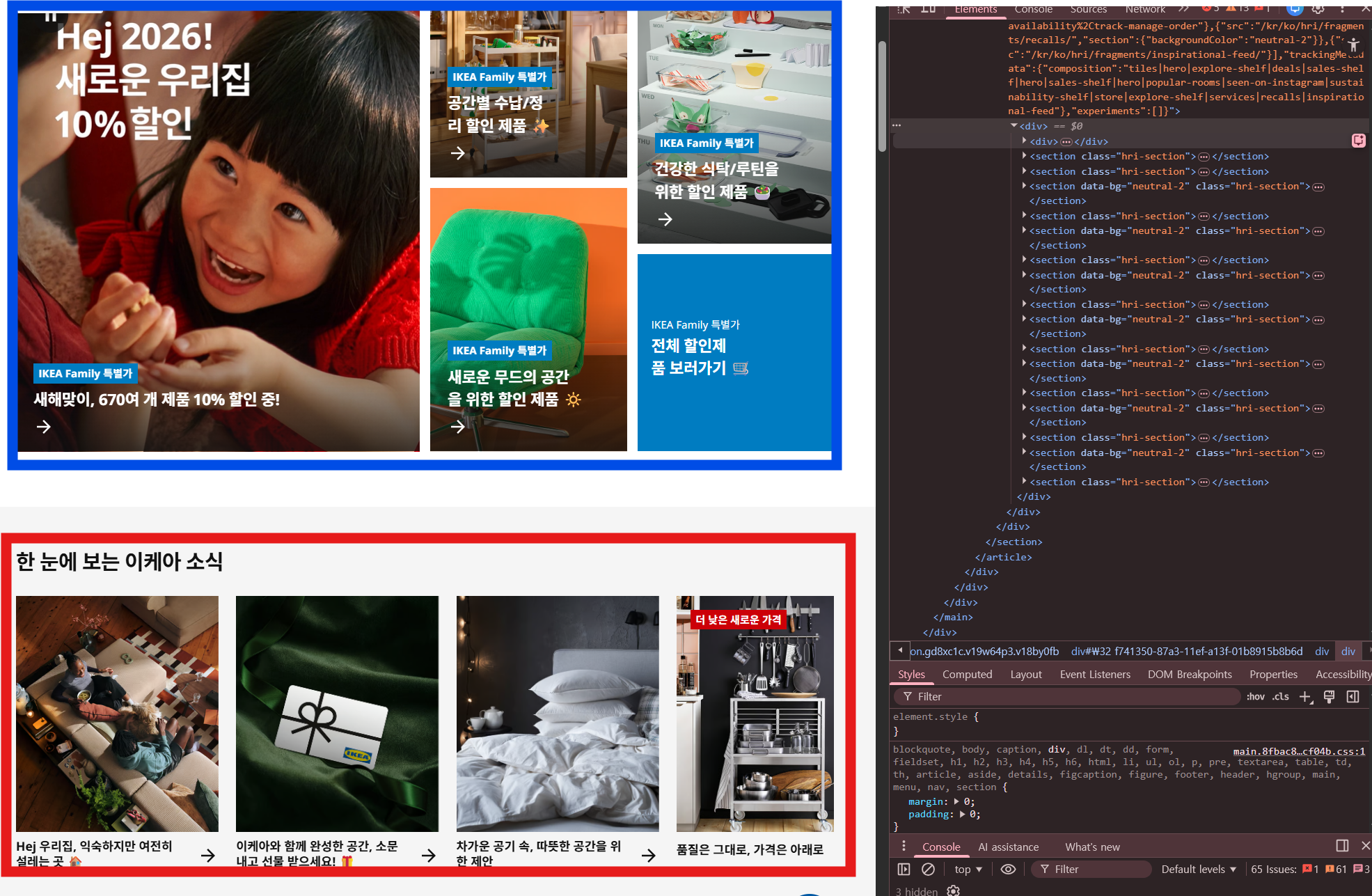The image size is (1372, 896).
Task: Collapse the selected div == $0 node
Action: 1014,126
